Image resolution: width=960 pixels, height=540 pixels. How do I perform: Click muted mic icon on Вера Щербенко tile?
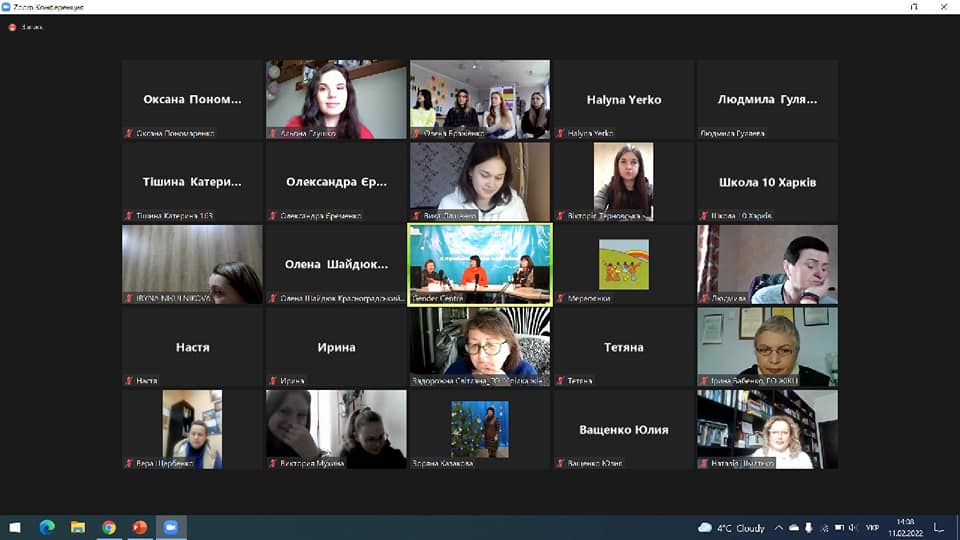pos(129,463)
